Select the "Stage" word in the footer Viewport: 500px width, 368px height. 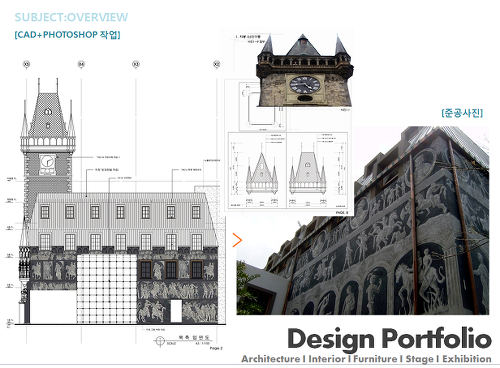(419, 359)
